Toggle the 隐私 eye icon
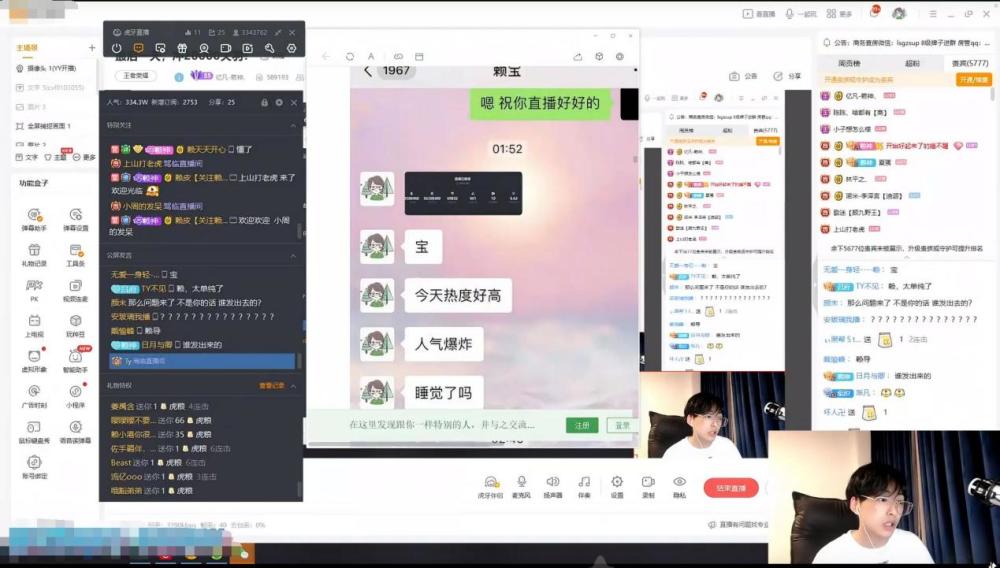Screen dimensions: 1000x568 point(680,488)
